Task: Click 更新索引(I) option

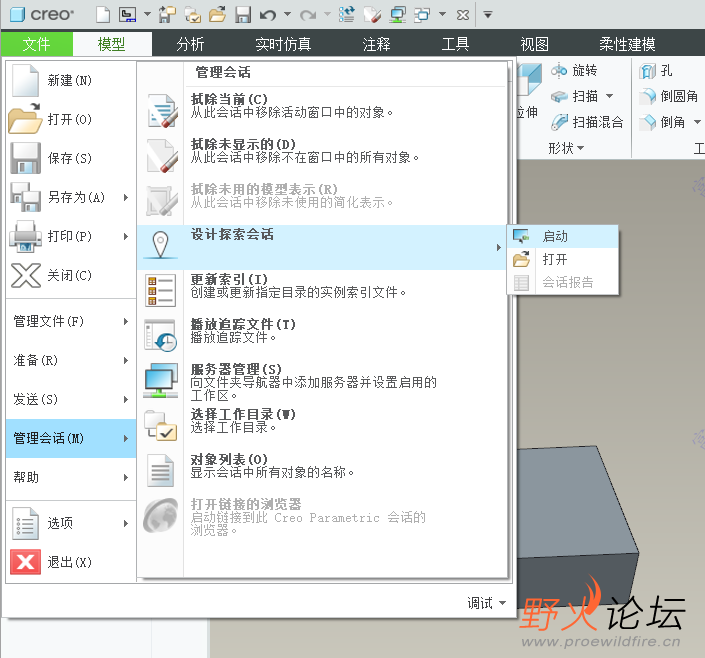Action: click(x=322, y=291)
